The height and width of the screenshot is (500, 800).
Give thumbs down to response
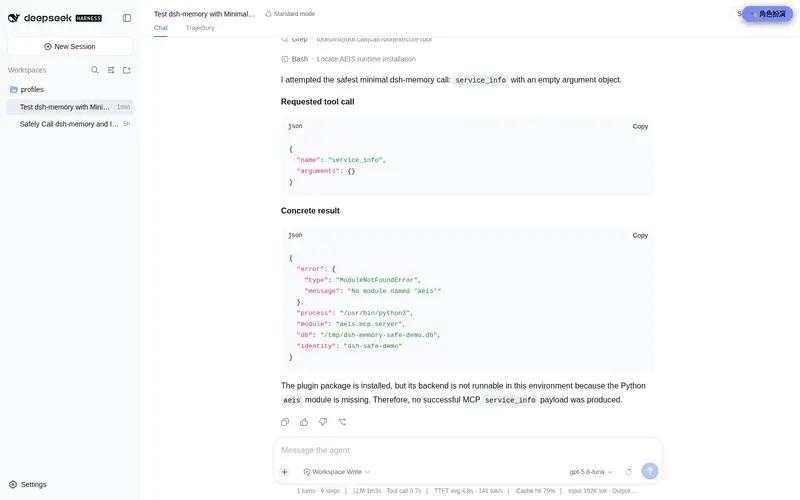pyautogui.click(x=323, y=422)
